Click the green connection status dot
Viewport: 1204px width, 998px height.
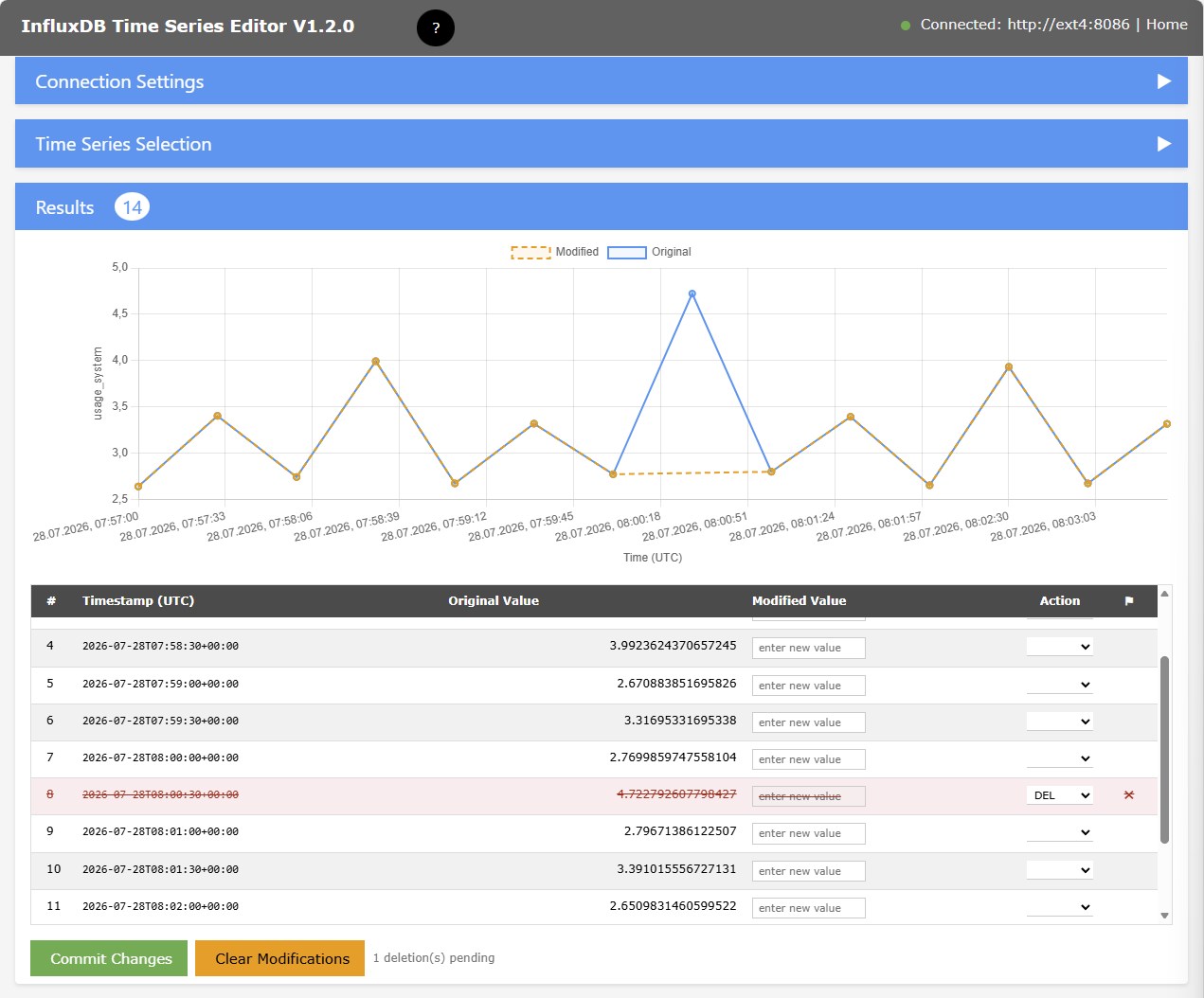pyautogui.click(x=906, y=26)
